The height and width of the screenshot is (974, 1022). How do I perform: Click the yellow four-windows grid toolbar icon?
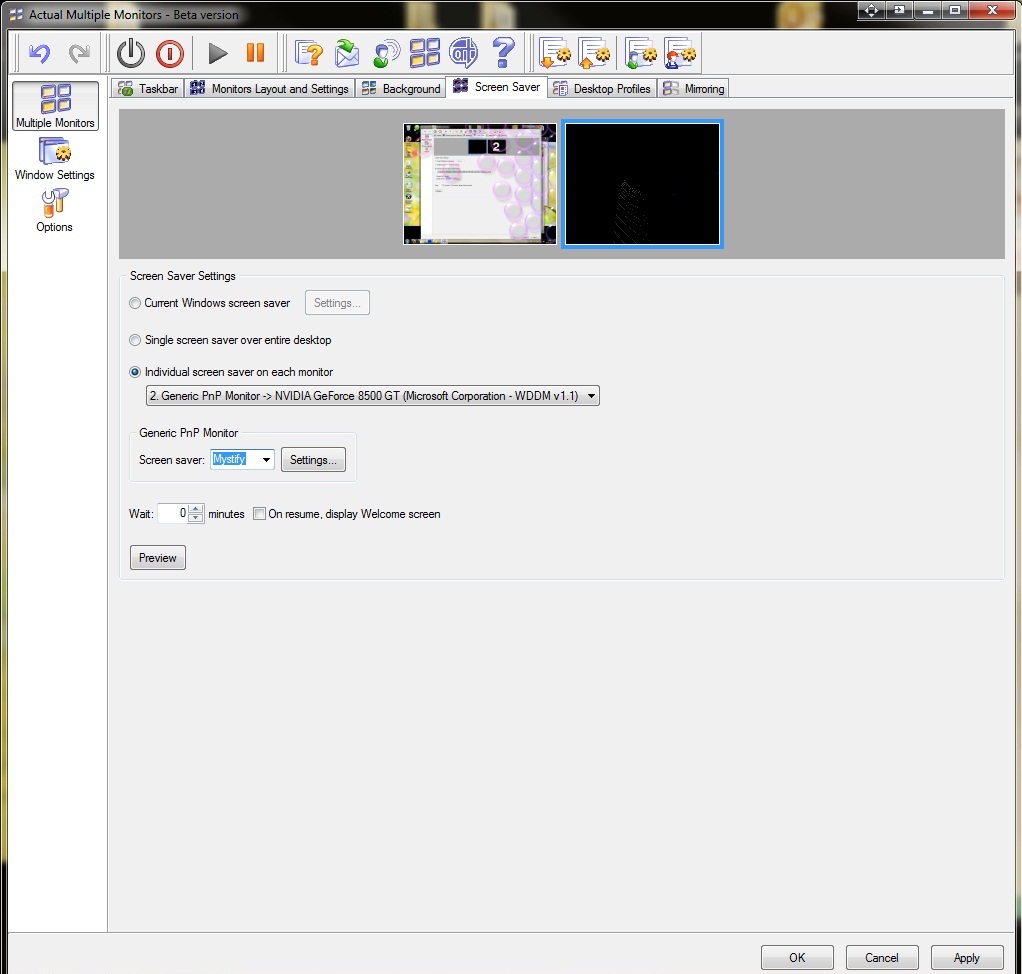(425, 53)
